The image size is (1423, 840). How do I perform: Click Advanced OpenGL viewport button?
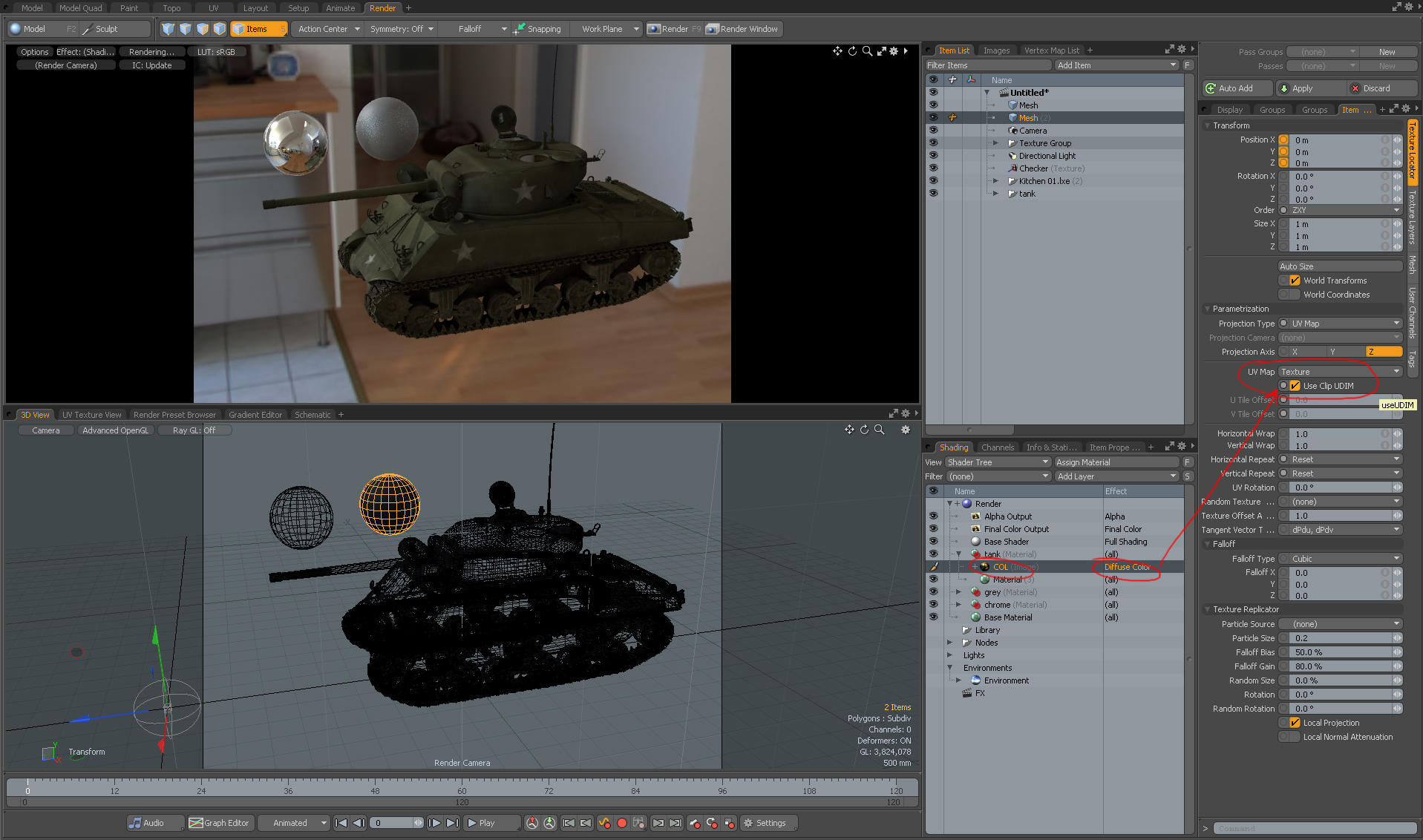click(115, 430)
